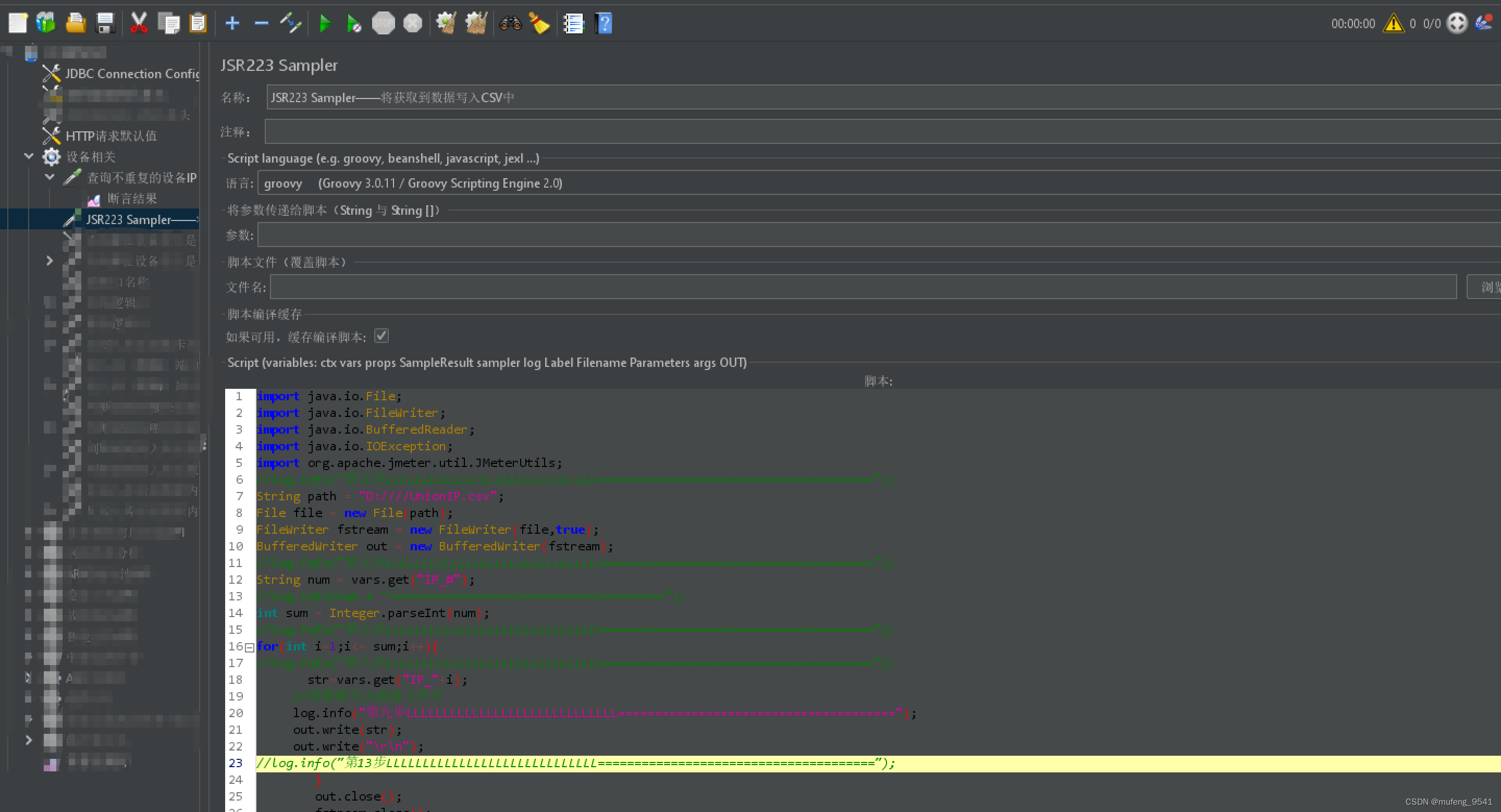Click the Reset search brush icon
The height and width of the screenshot is (812, 1501).
click(x=539, y=23)
